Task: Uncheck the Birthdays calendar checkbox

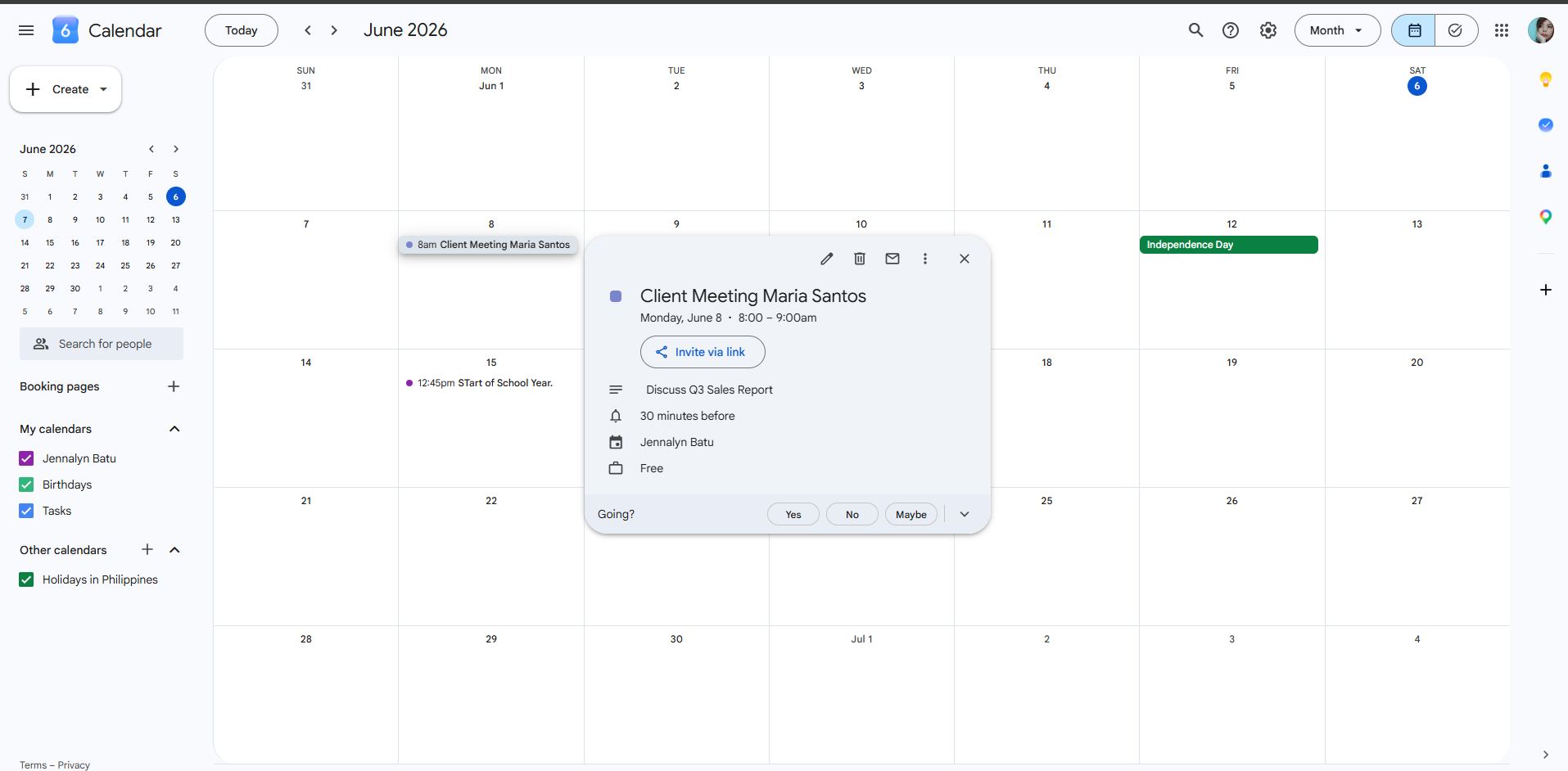Action: [x=26, y=485]
